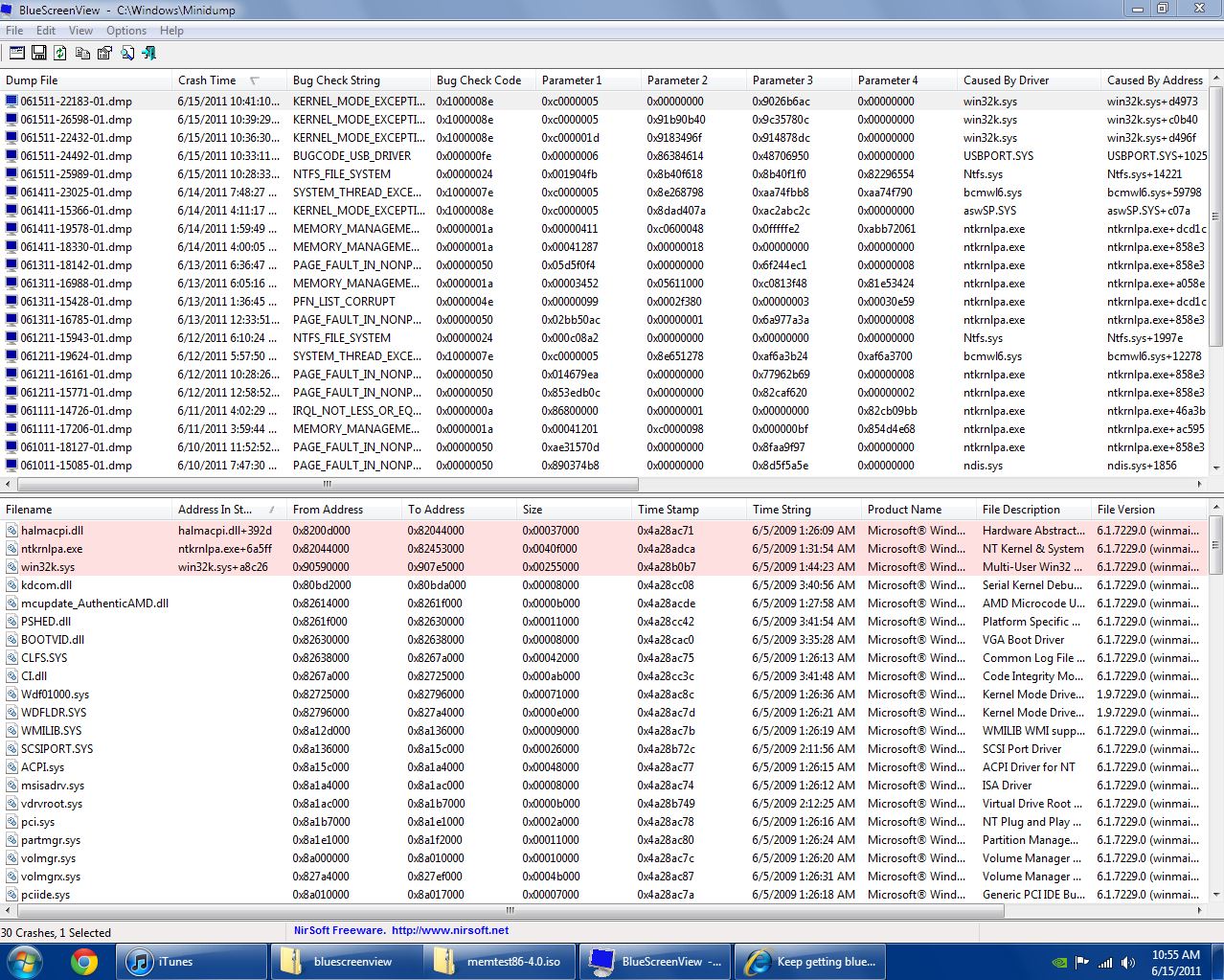Viewport: 1224px width, 980px height.
Task: Click the network signal tray icon
Action: coord(1105,963)
